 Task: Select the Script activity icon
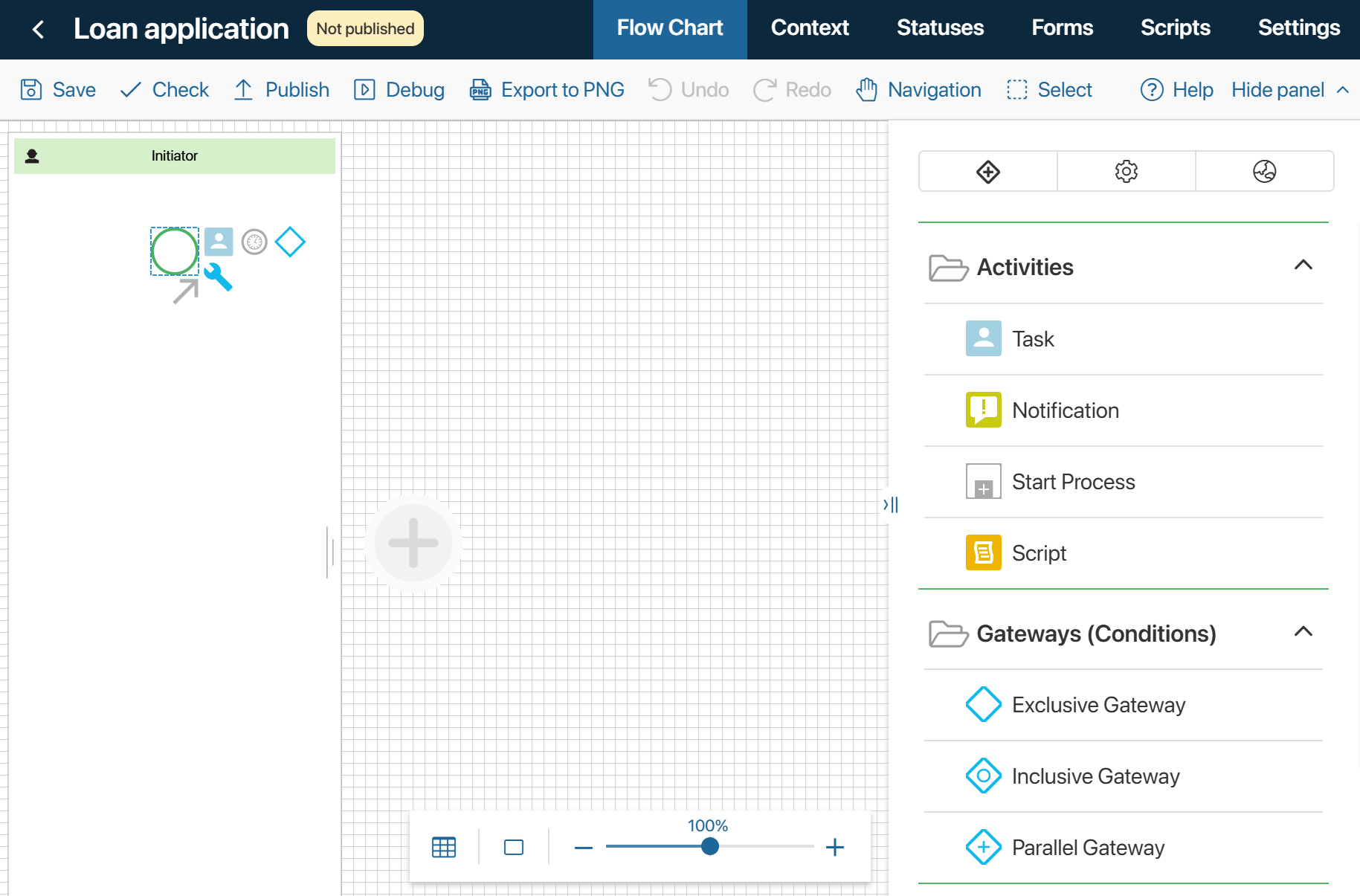click(983, 552)
